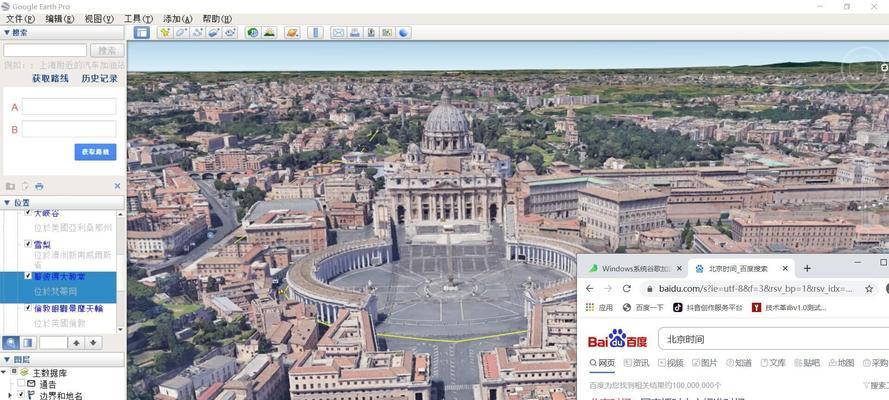Image resolution: width=889 pixels, height=400 pixels.
Task: Uncheck the 大峡谷 place checkbox
Action: tap(28, 212)
